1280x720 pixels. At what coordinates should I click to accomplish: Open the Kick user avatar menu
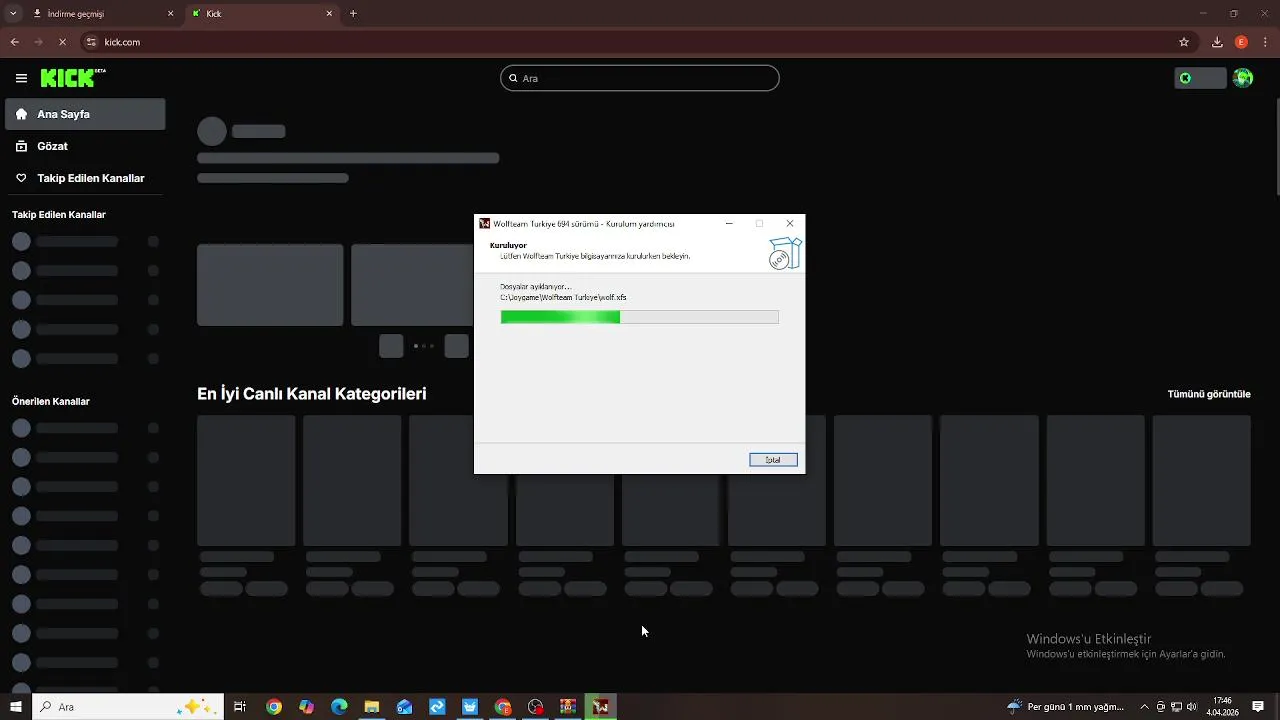[x=1243, y=78]
